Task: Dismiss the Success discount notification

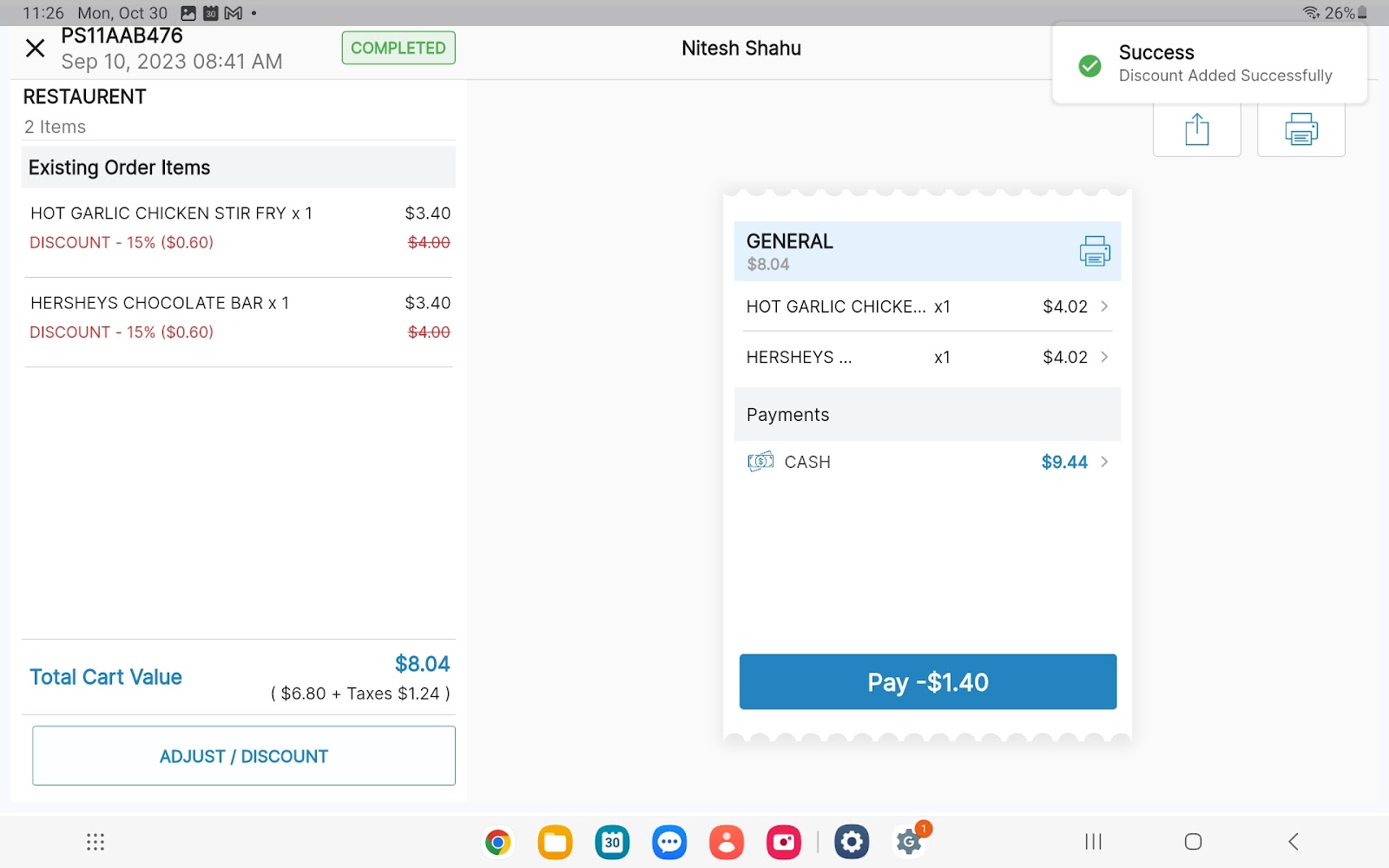Action: (x=1209, y=64)
